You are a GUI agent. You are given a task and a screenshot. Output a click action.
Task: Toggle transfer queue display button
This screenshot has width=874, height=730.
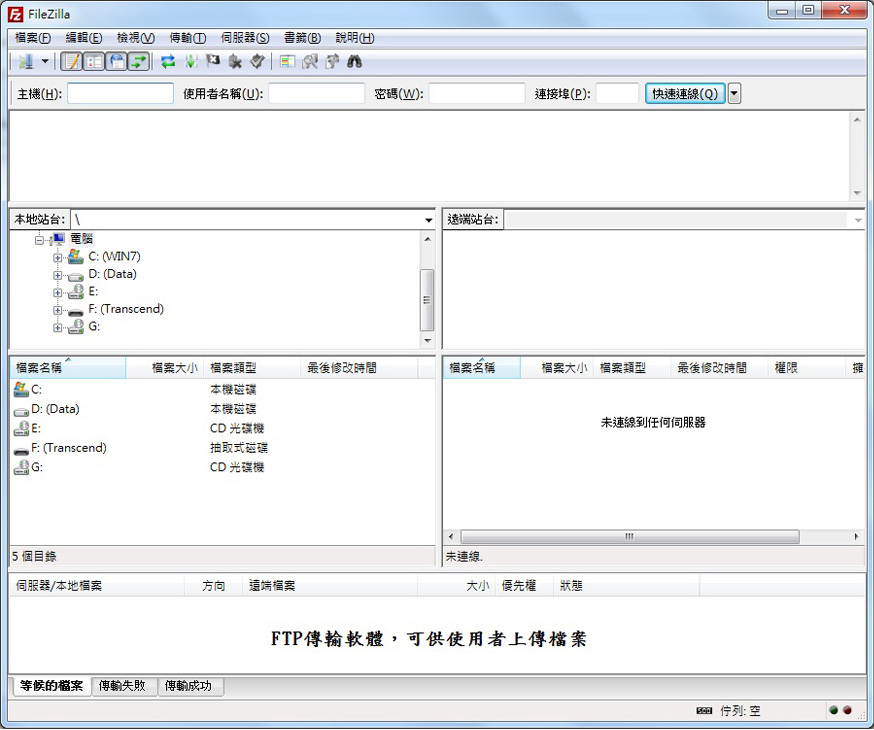click(x=138, y=62)
